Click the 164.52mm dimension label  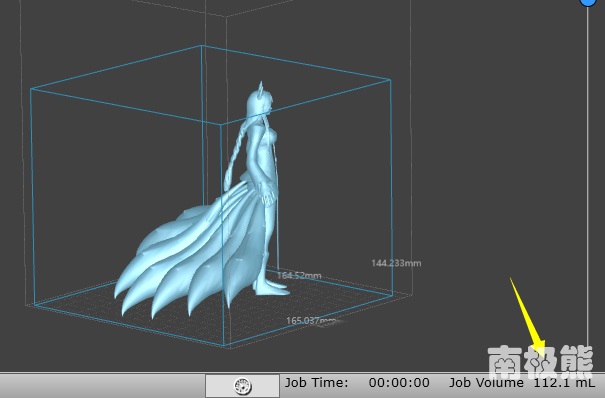click(x=299, y=276)
